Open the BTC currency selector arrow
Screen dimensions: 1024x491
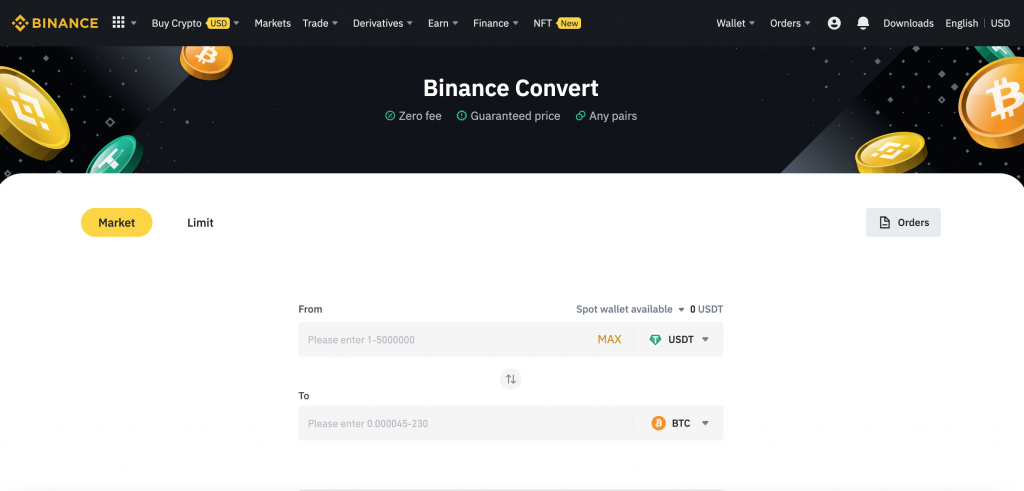705,423
